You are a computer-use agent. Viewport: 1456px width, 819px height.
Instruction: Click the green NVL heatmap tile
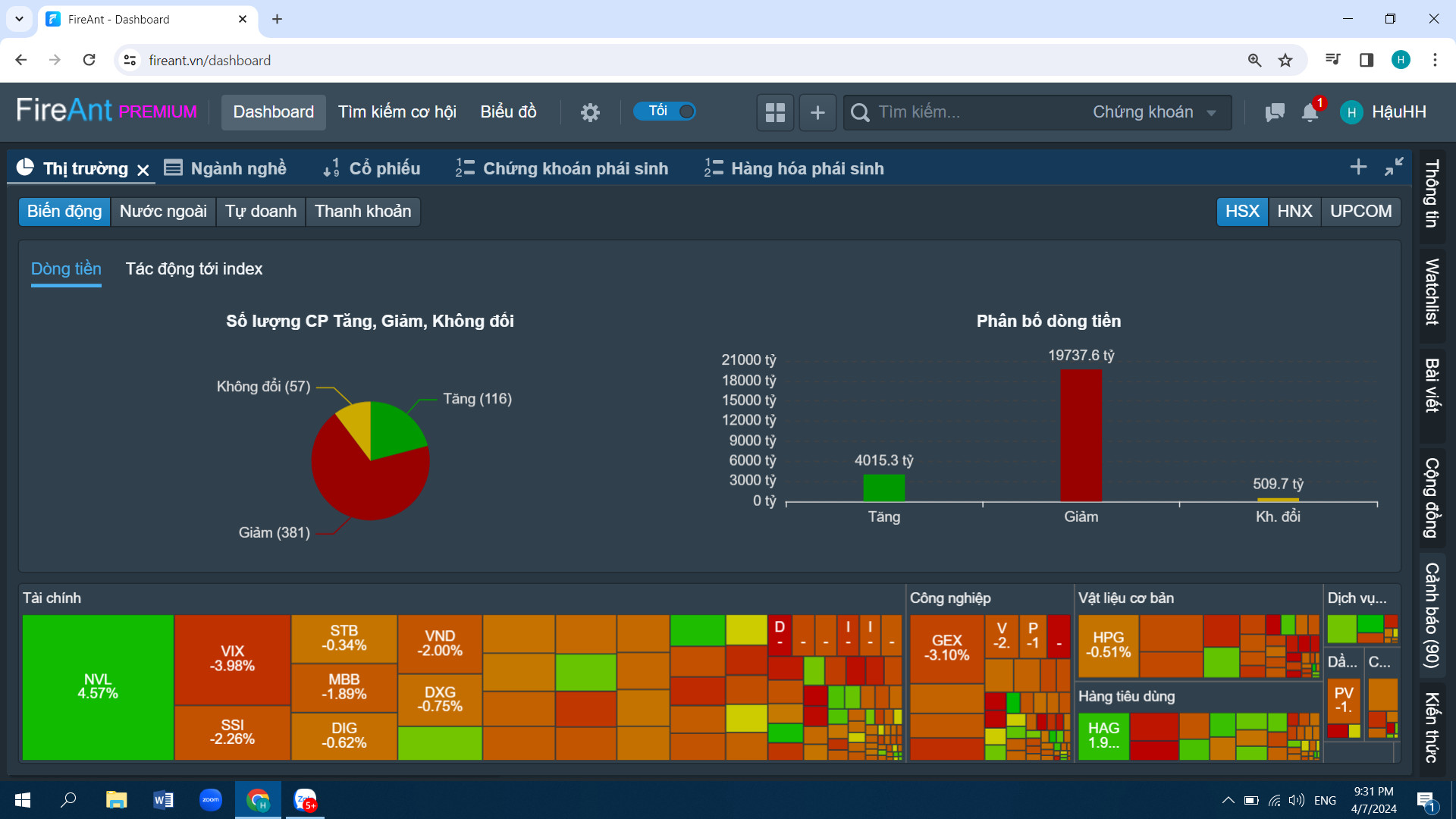point(98,686)
